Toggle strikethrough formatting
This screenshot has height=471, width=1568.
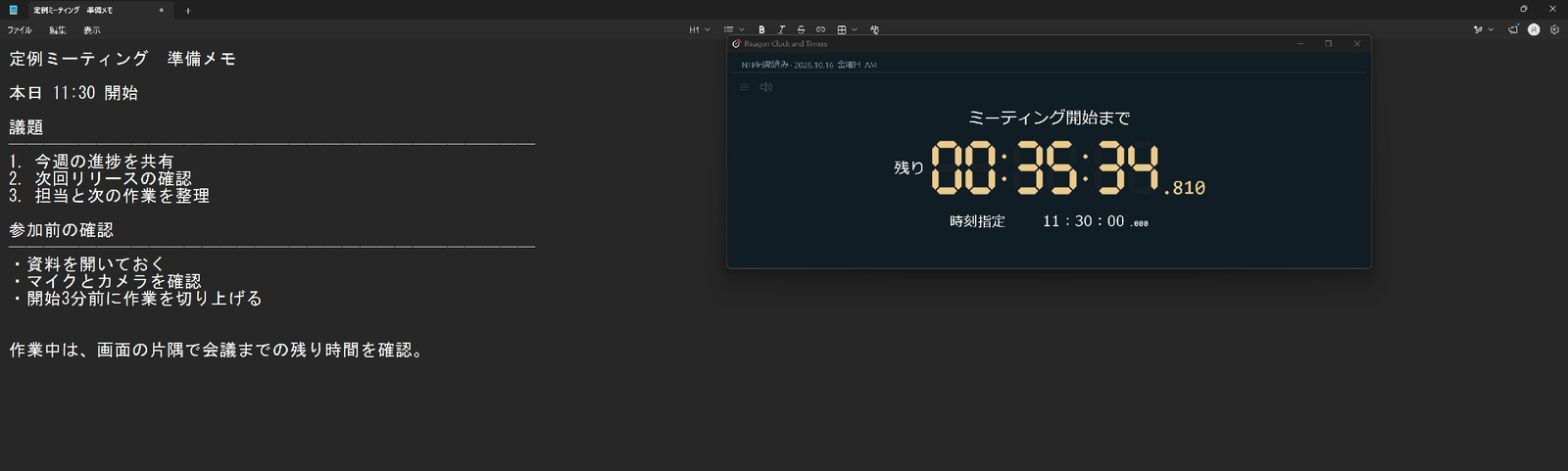(801, 30)
